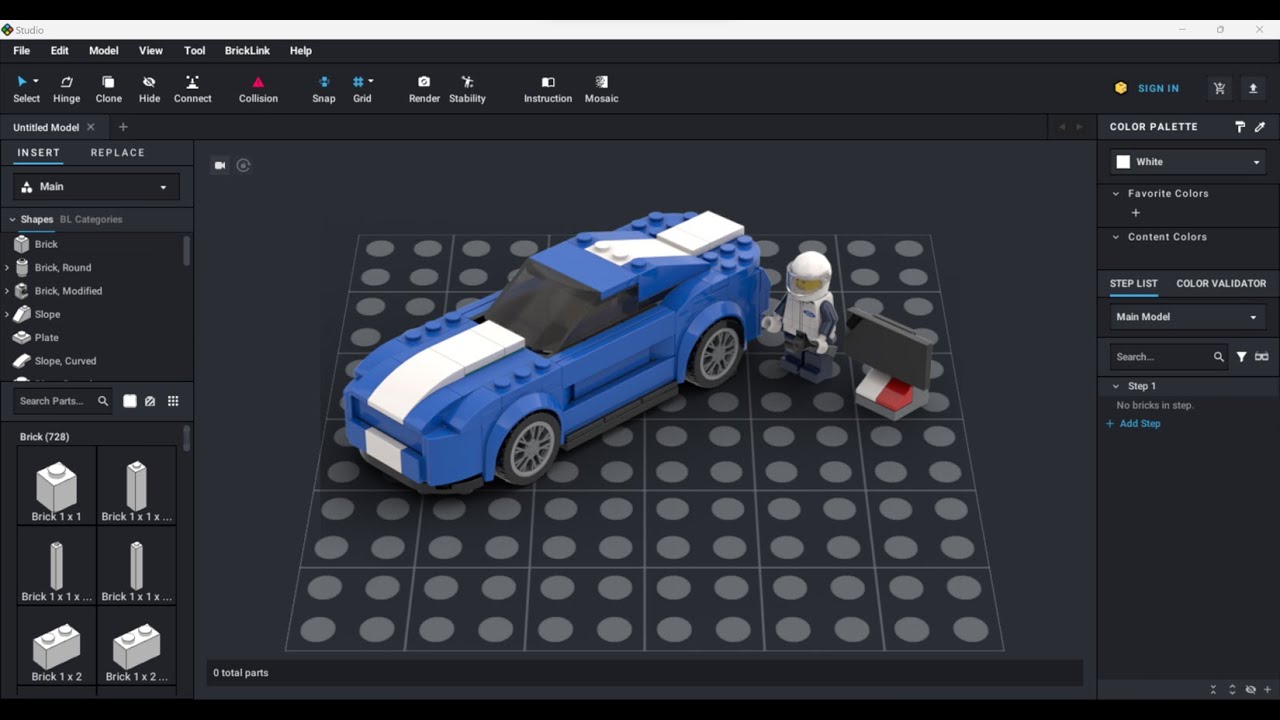Open the White color dropdown
The width and height of the screenshot is (1280, 720).
(1188, 162)
